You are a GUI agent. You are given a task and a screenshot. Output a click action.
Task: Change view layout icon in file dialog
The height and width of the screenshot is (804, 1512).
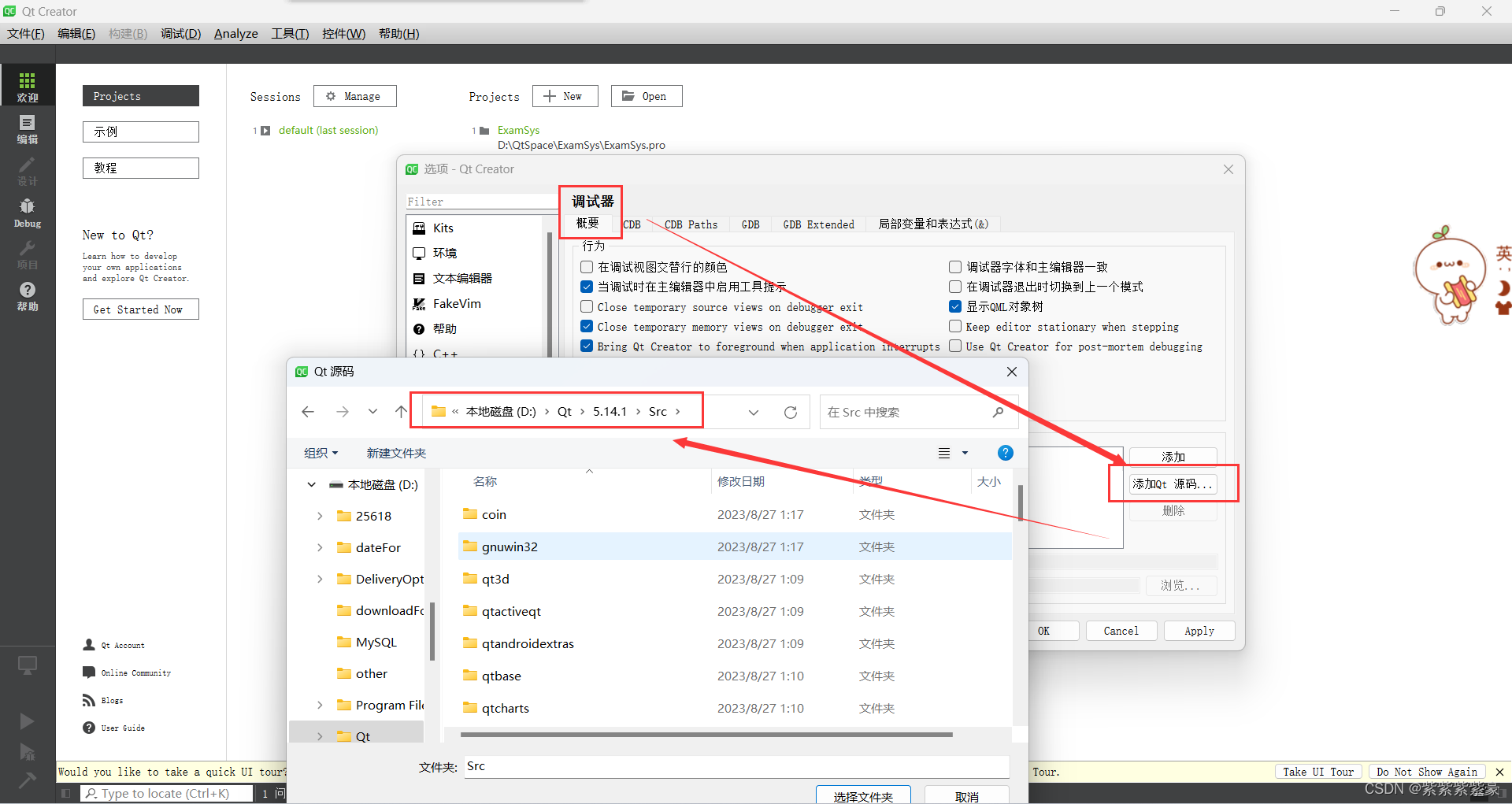point(944,453)
